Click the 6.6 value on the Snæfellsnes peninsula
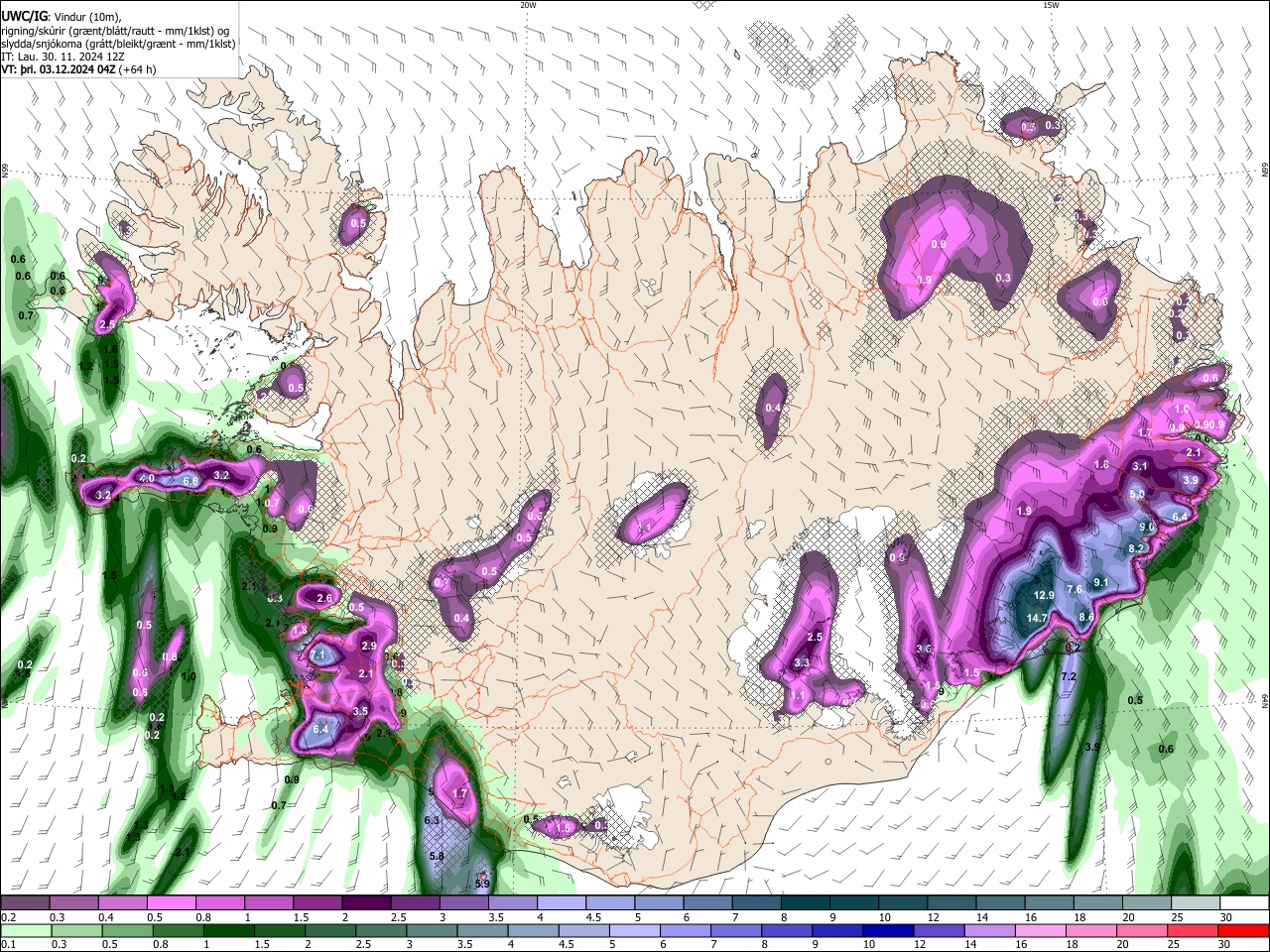Screen dimensions: 1270x952 [190, 481]
